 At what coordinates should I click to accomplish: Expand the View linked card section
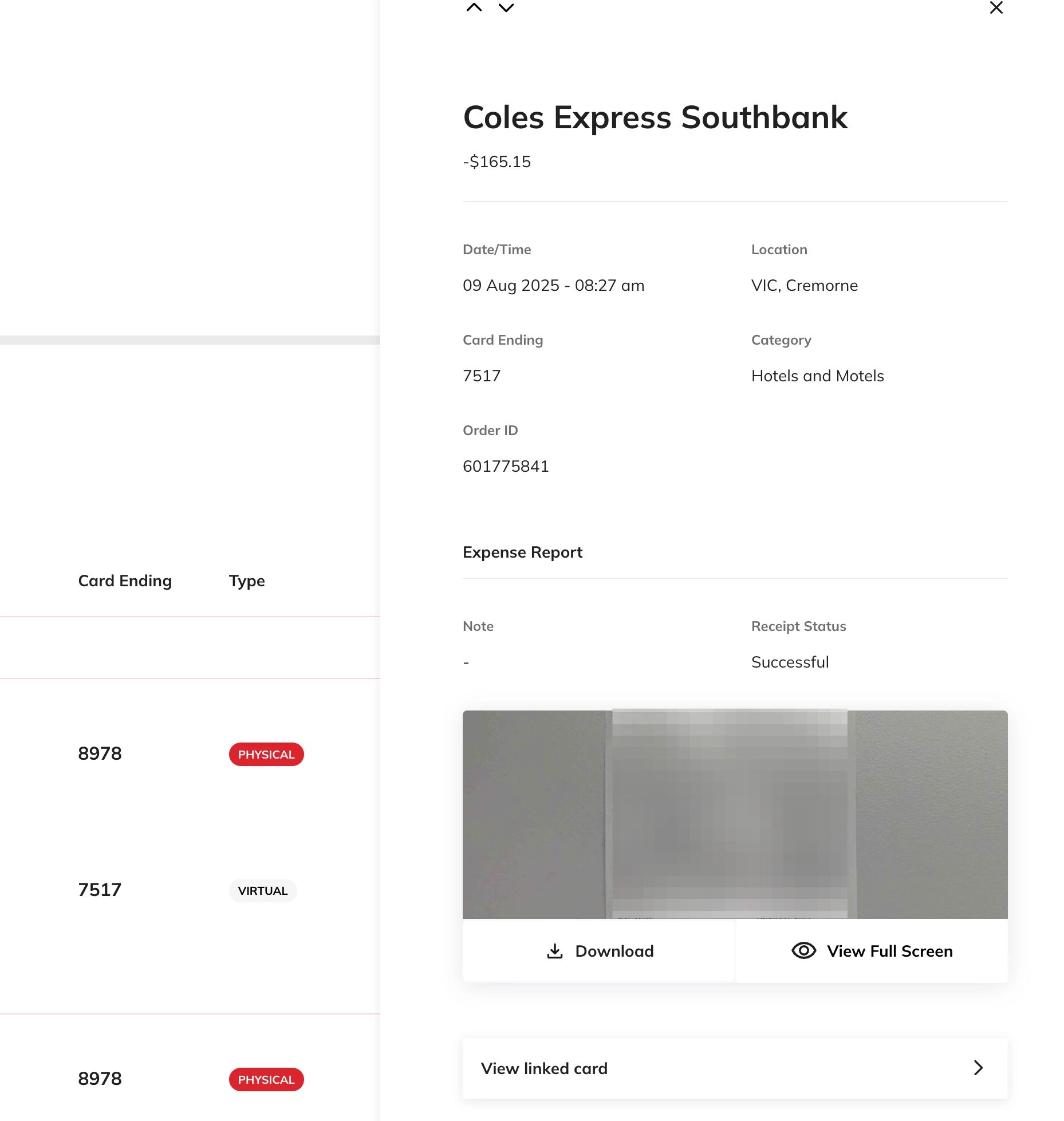(x=735, y=1068)
